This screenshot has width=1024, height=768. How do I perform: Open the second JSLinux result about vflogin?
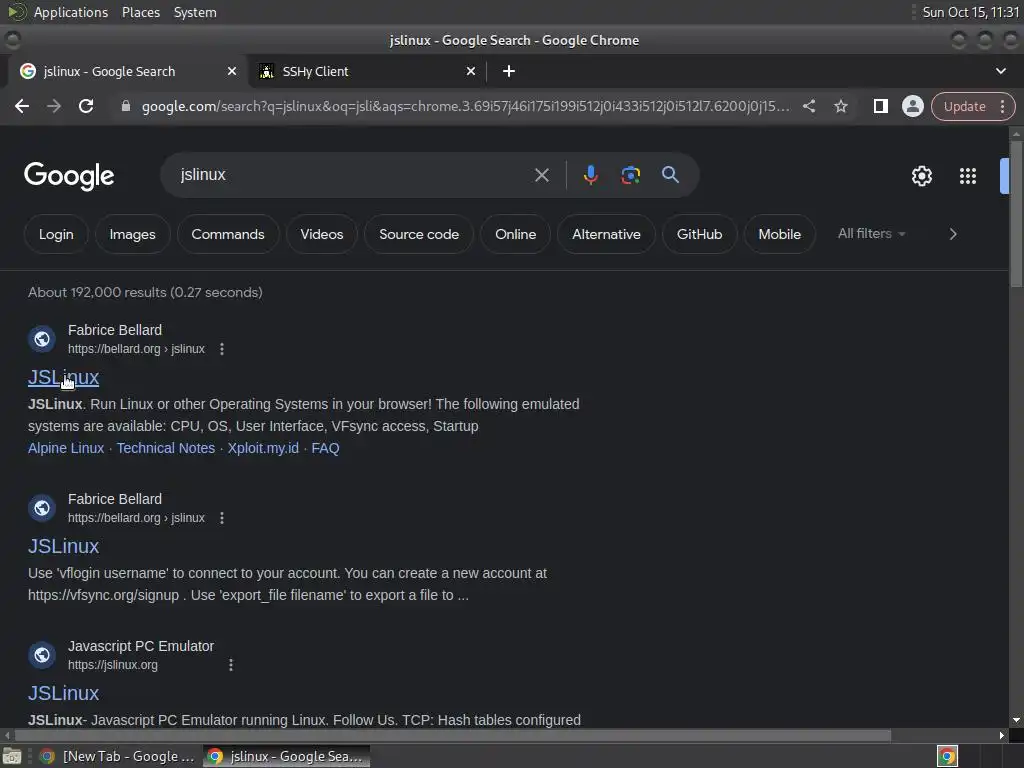(x=63, y=546)
